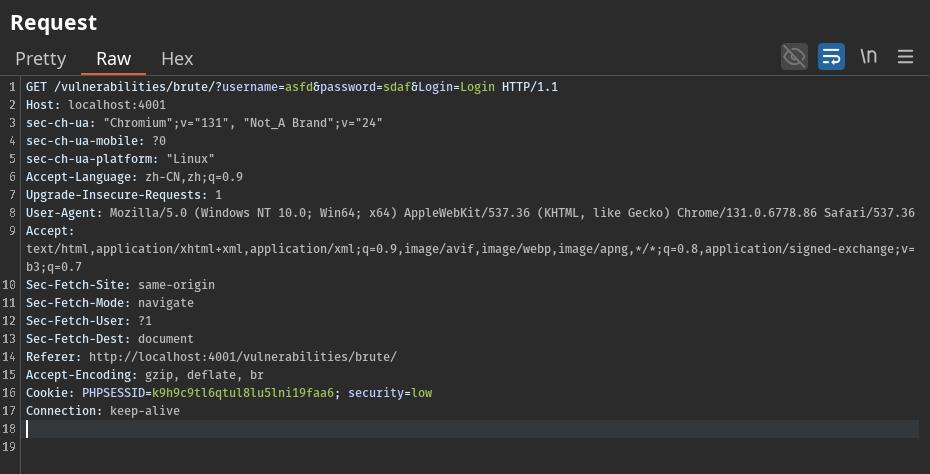Place cursor on empty line 18
This screenshot has width=930, height=474.
(400, 429)
